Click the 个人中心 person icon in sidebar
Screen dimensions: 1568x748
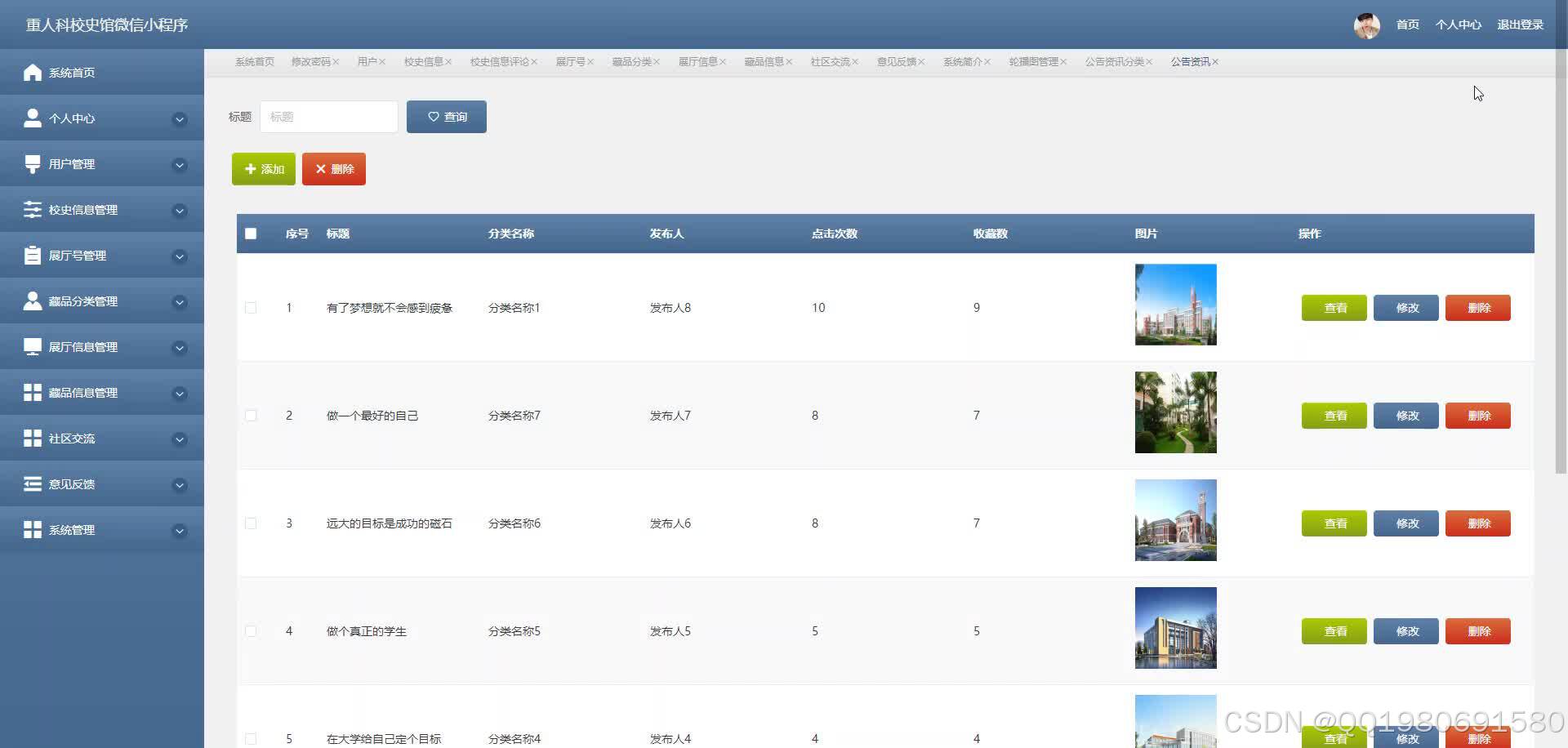pyautogui.click(x=33, y=118)
